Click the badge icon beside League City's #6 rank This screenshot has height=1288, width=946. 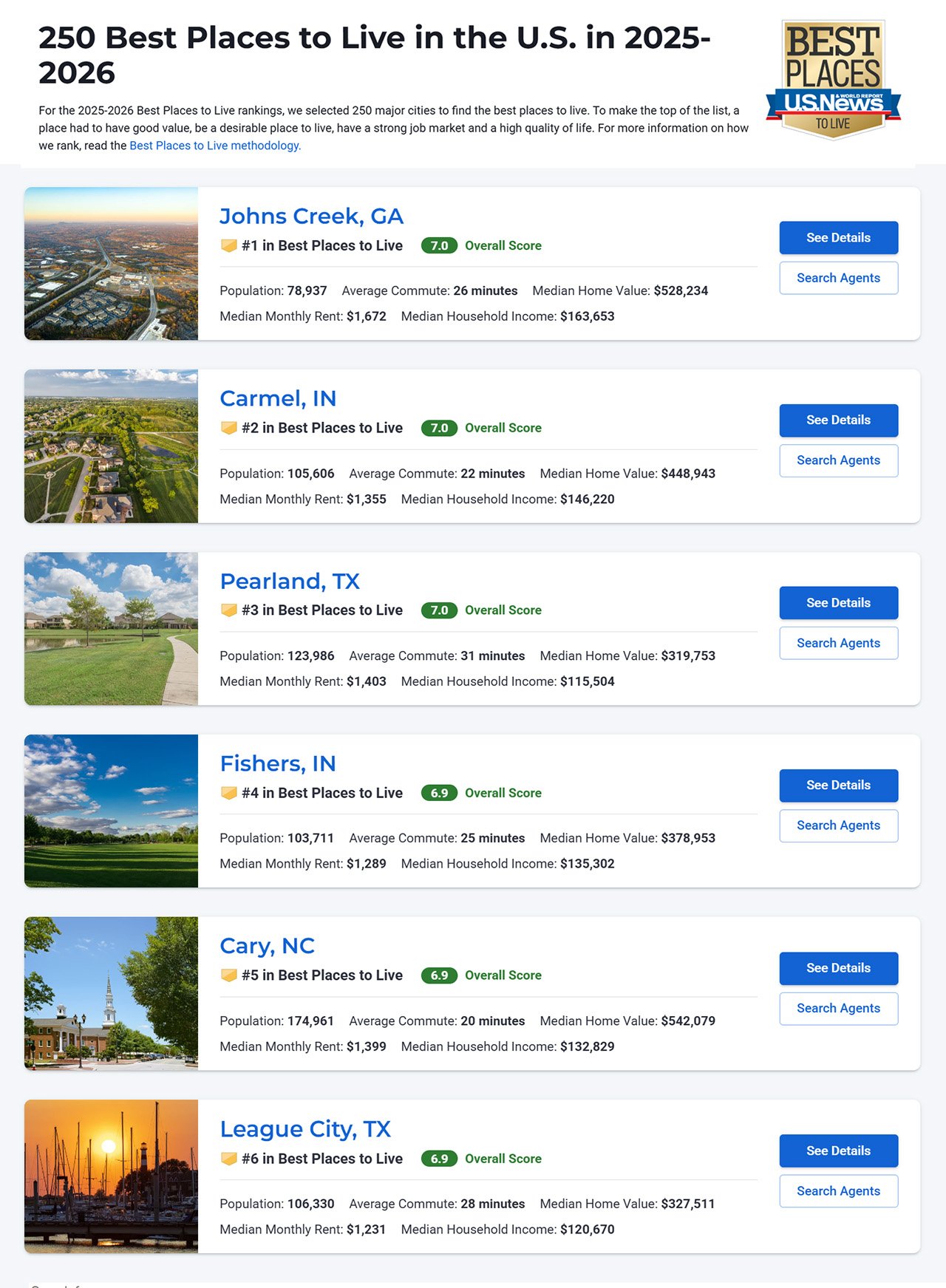[229, 1159]
